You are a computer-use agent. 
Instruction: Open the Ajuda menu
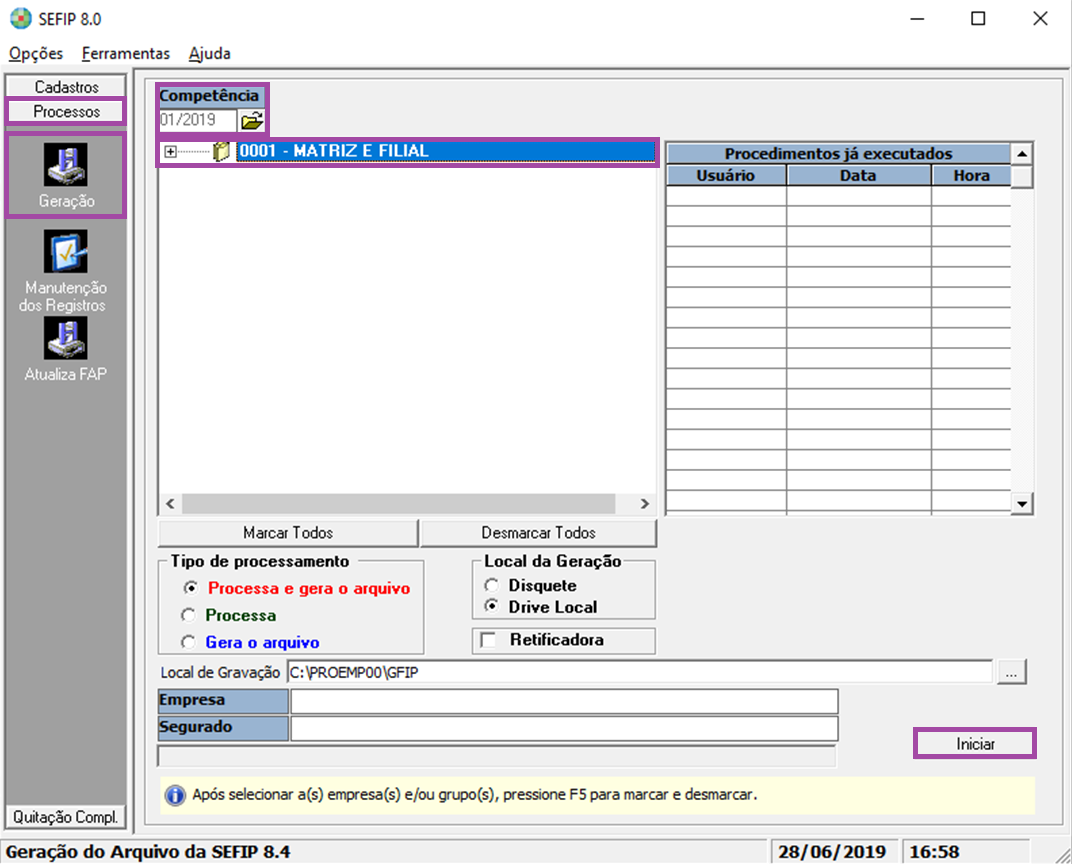click(x=209, y=53)
